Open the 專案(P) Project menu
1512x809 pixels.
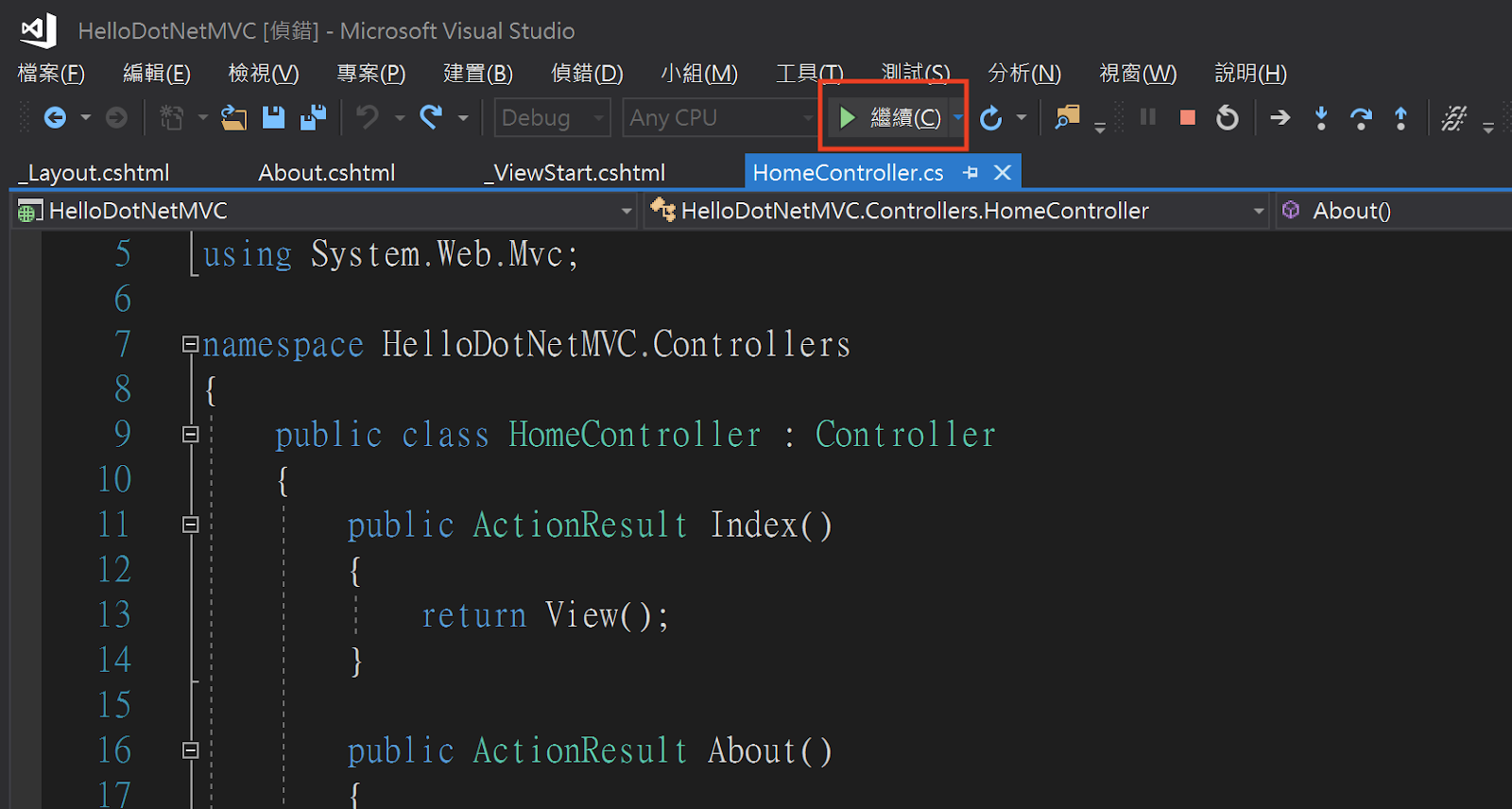[x=371, y=73]
